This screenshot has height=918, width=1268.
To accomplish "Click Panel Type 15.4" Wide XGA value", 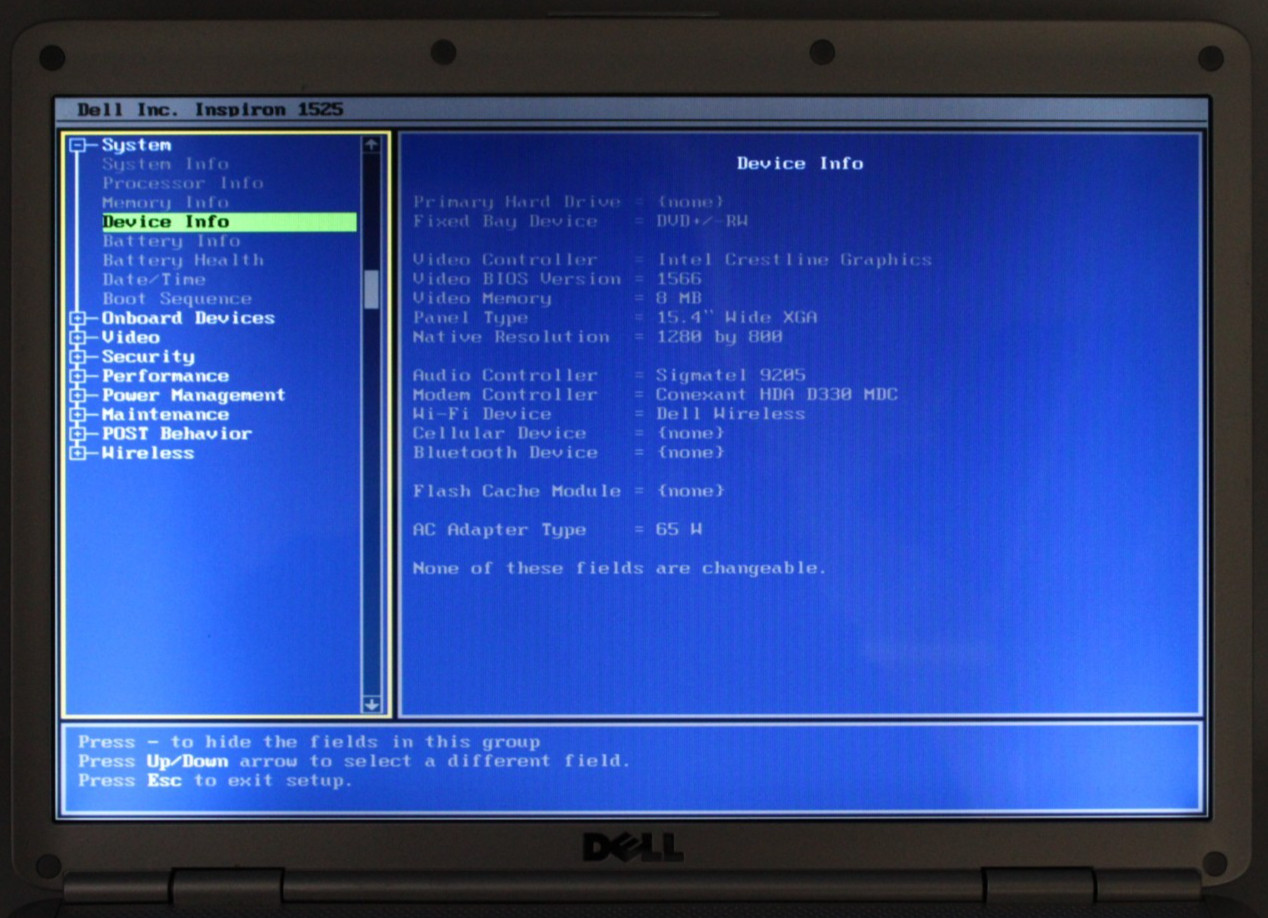I will (737, 318).
